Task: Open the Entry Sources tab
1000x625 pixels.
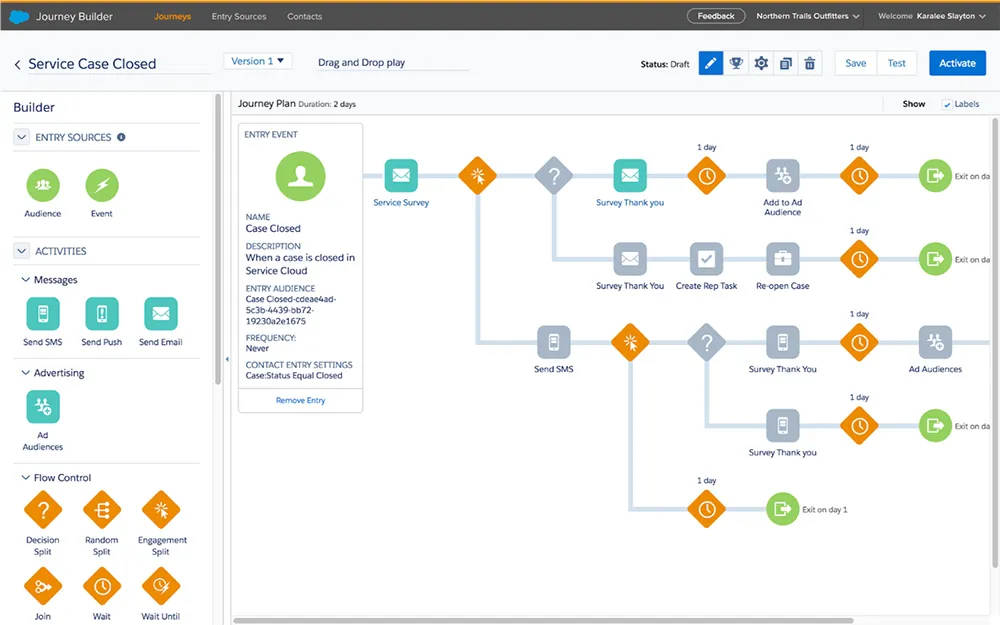Action: (239, 16)
